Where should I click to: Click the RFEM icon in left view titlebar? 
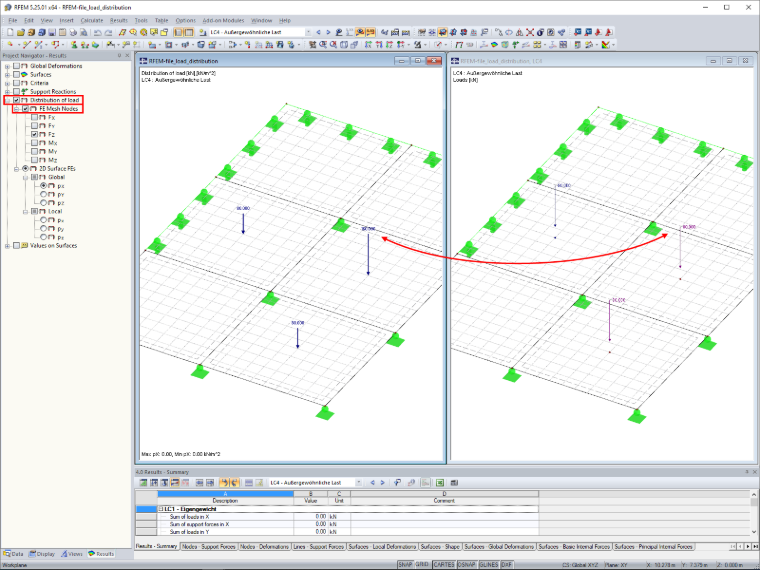(143, 61)
